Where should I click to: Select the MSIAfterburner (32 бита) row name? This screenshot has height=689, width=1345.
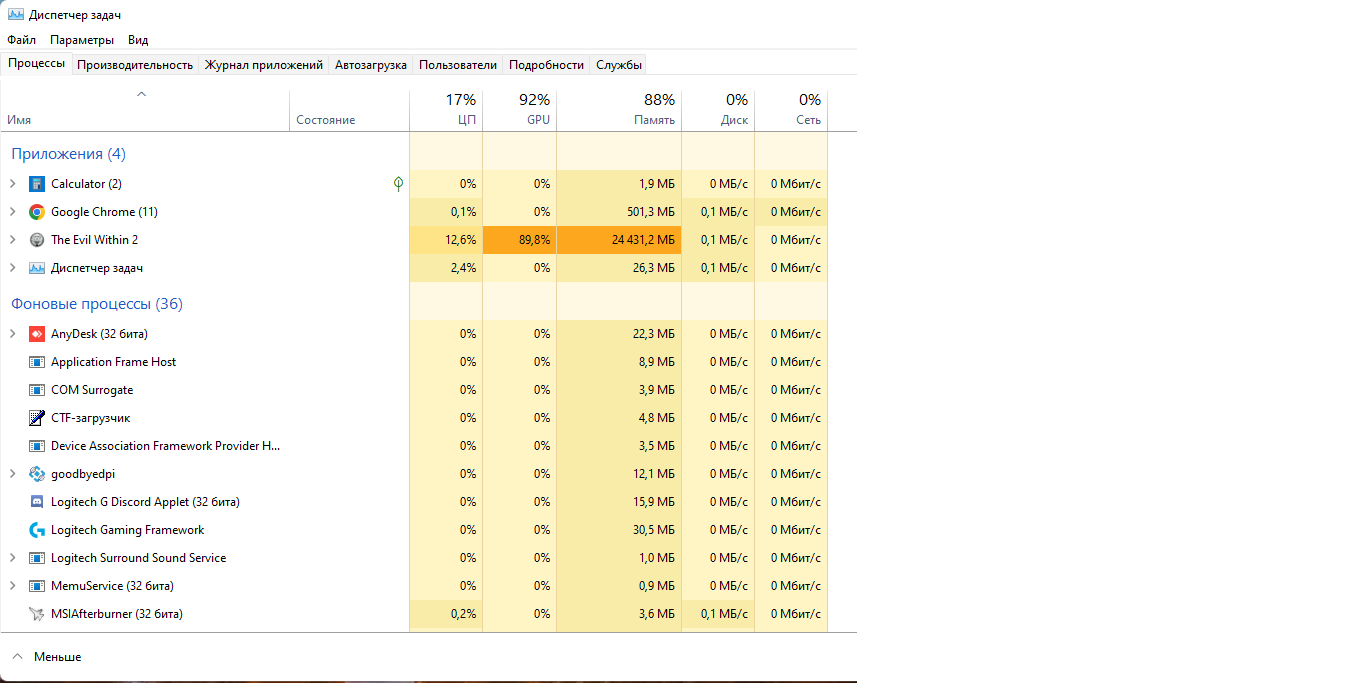[x=117, y=614]
